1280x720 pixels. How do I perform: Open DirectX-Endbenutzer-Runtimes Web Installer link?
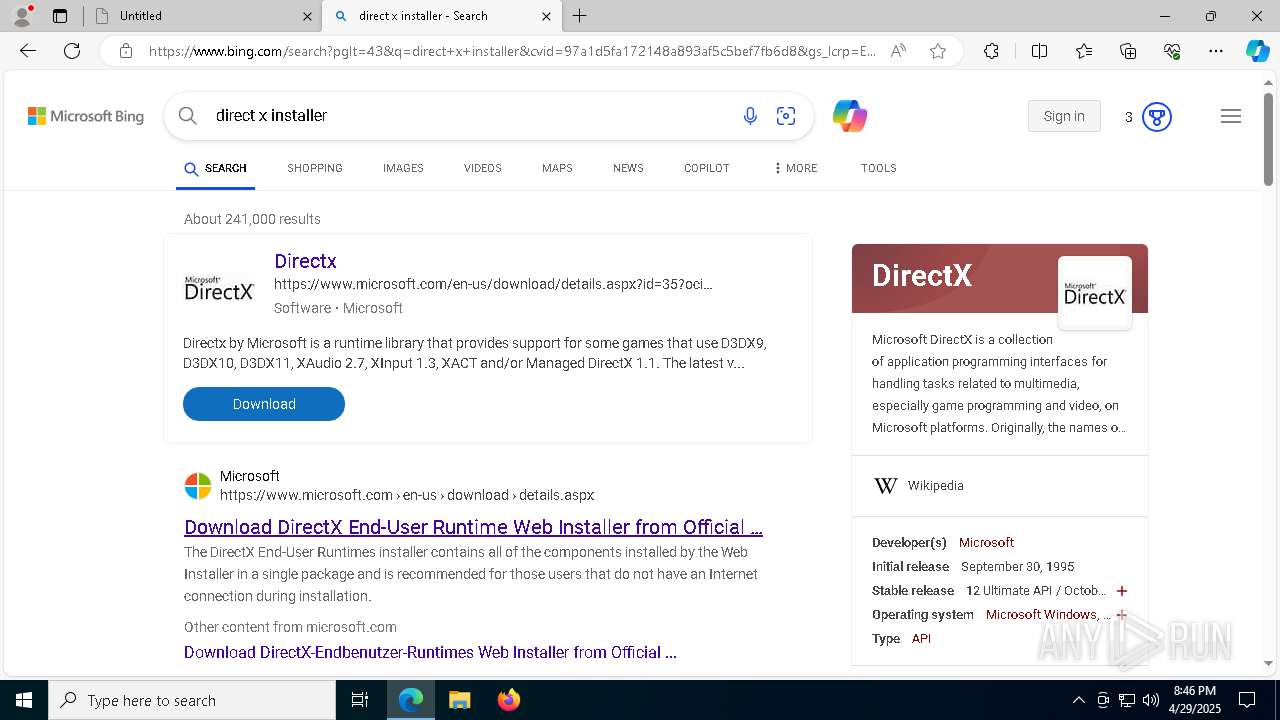coord(430,652)
